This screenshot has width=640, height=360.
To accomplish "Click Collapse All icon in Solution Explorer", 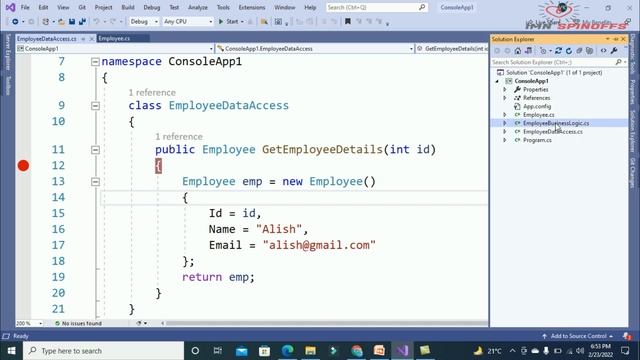I will [x=579, y=51].
